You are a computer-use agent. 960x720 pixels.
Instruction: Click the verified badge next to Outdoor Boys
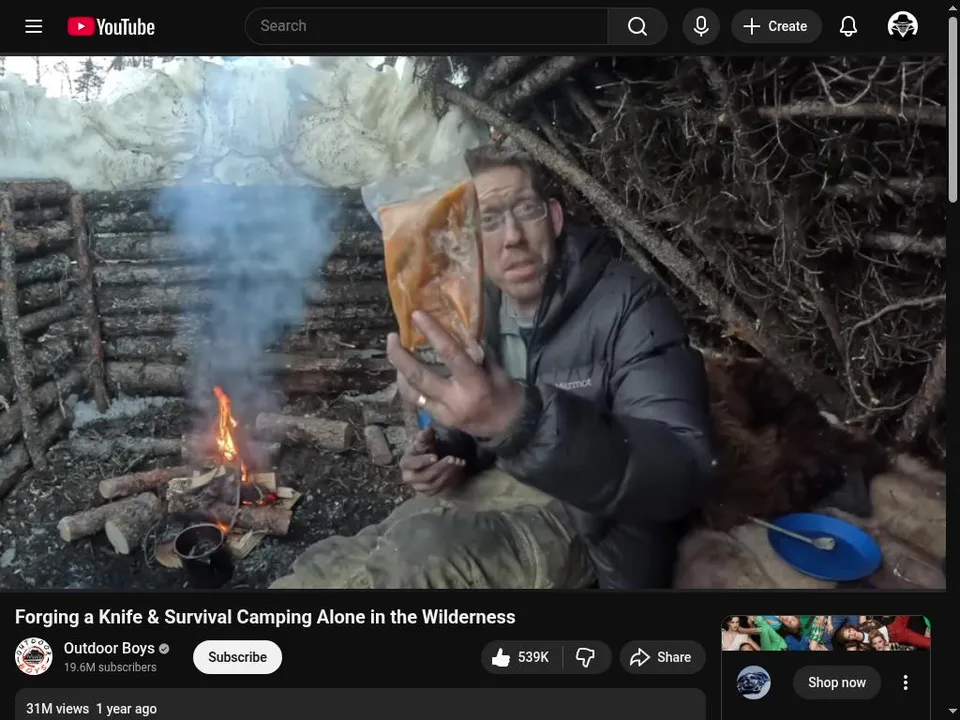click(164, 648)
